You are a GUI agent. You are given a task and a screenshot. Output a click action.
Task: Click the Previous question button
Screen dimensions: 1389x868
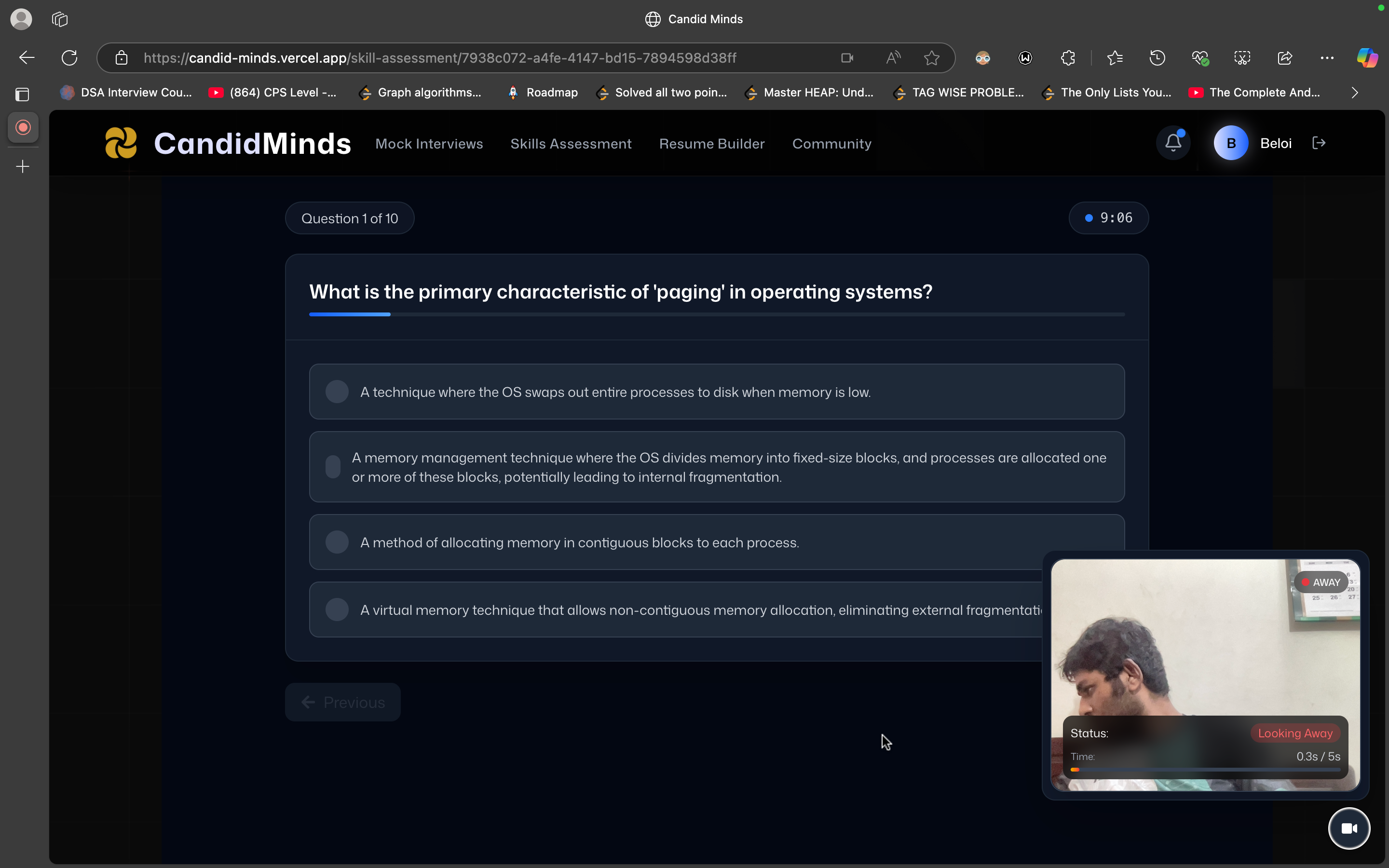[x=342, y=702]
